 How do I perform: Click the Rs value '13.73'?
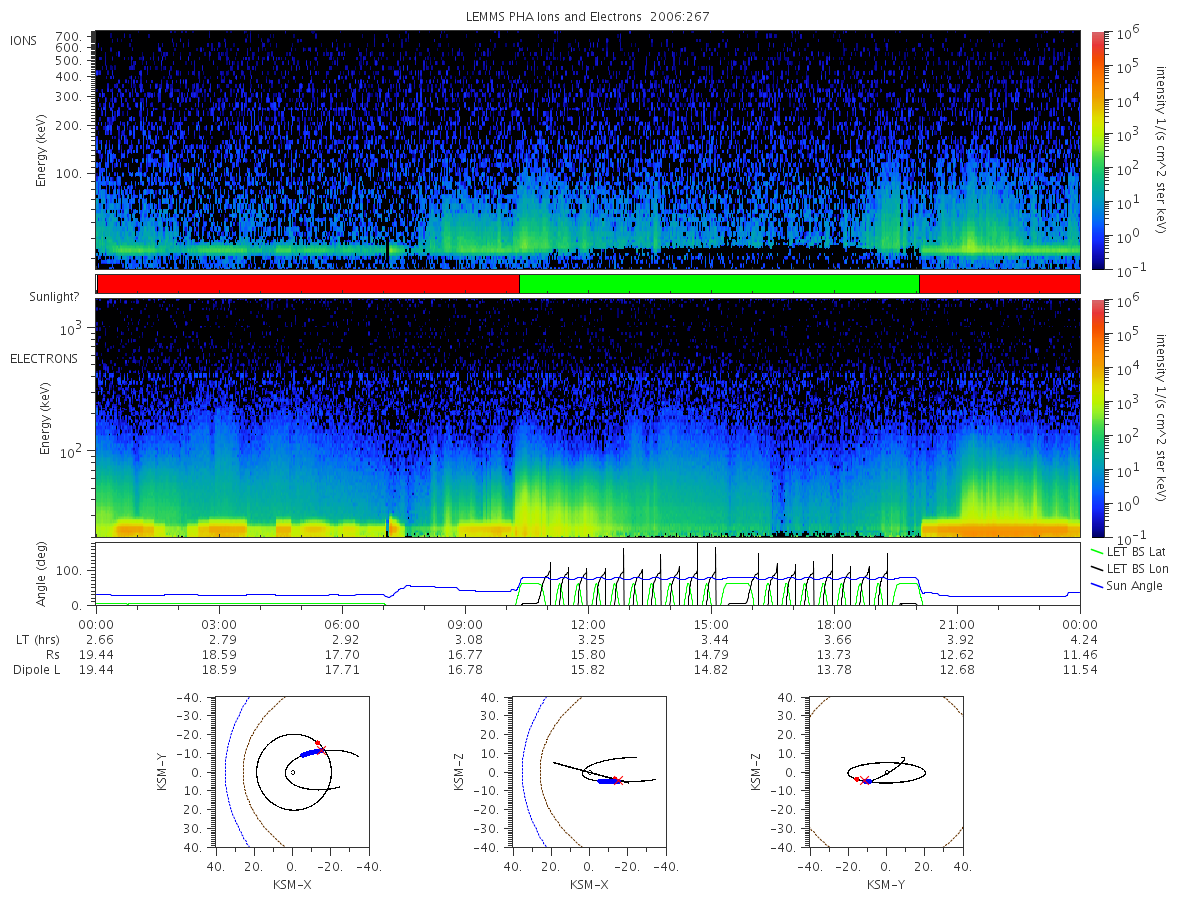834,654
